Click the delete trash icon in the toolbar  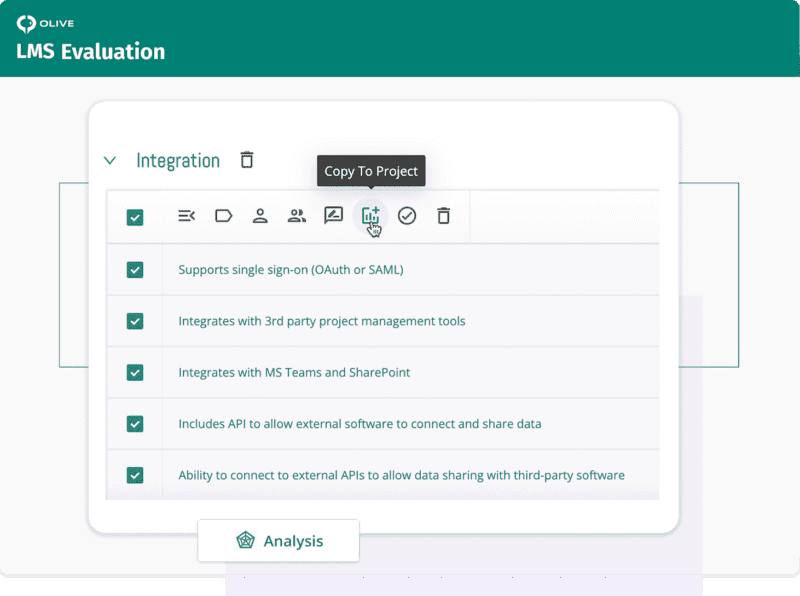(x=443, y=215)
